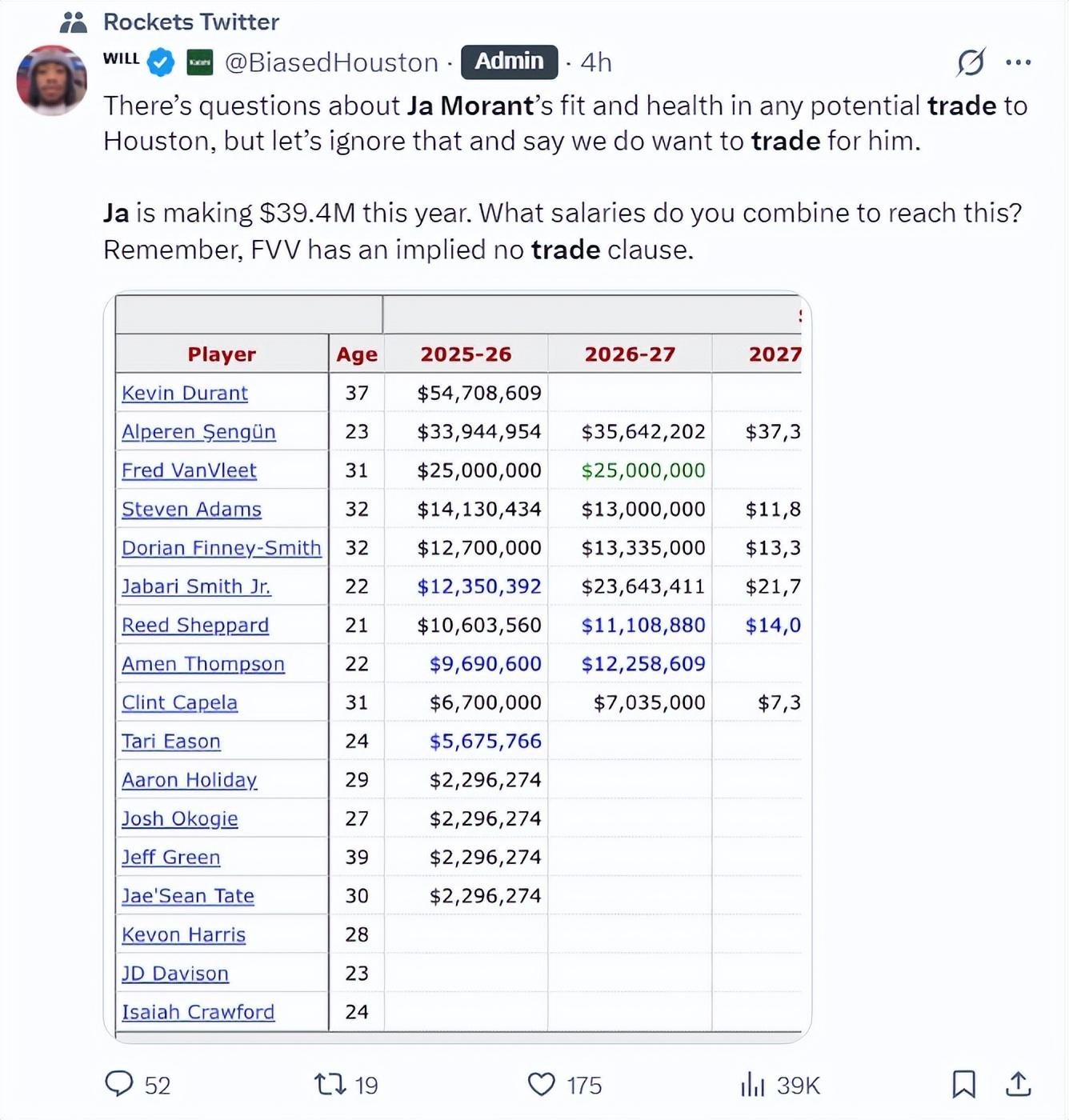Share the post via upload icon
1069x1120 pixels.
(x=1018, y=1084)
